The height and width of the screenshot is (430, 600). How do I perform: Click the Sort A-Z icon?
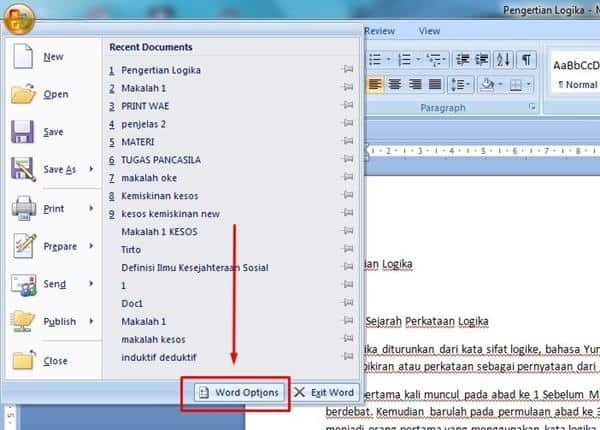coord(503,60)
